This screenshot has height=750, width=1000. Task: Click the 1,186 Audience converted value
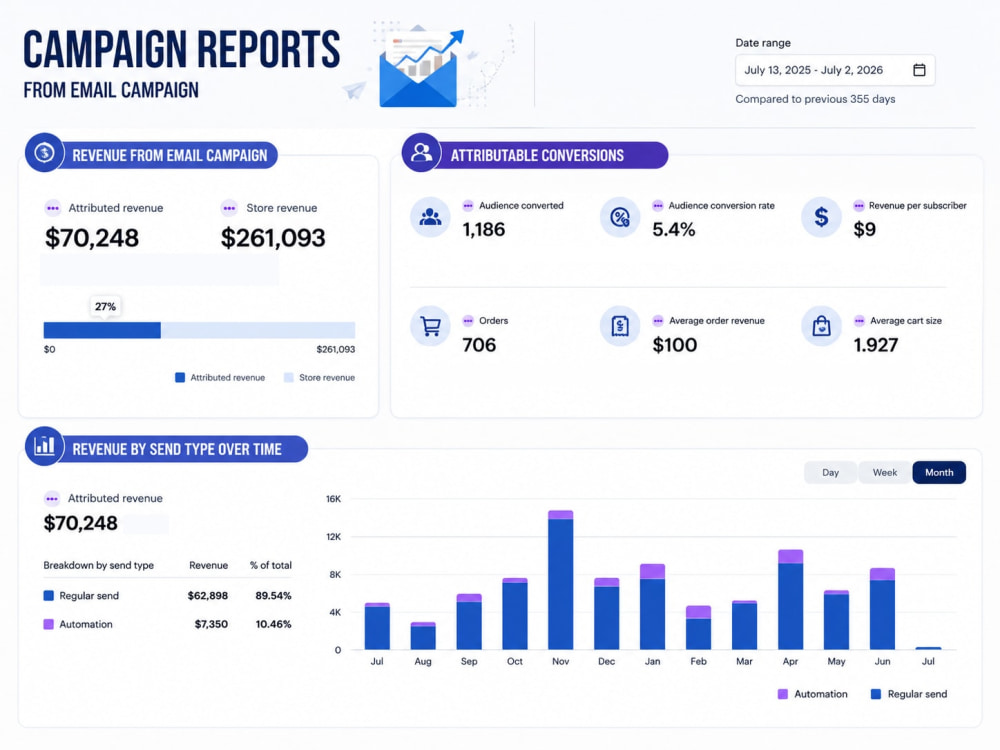point(483,230)
